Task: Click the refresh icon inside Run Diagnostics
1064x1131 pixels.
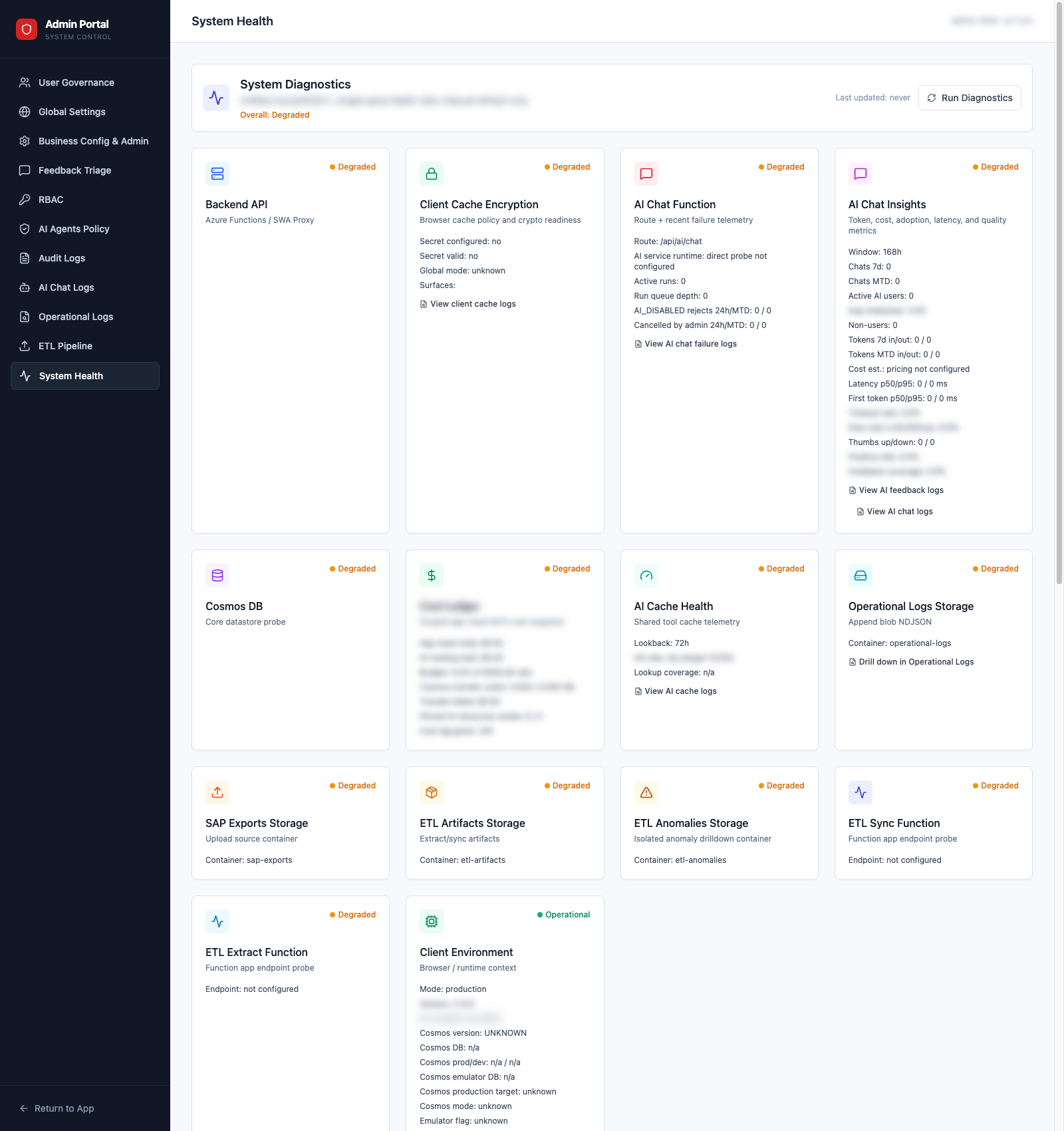Action: (x=932, y=98)
